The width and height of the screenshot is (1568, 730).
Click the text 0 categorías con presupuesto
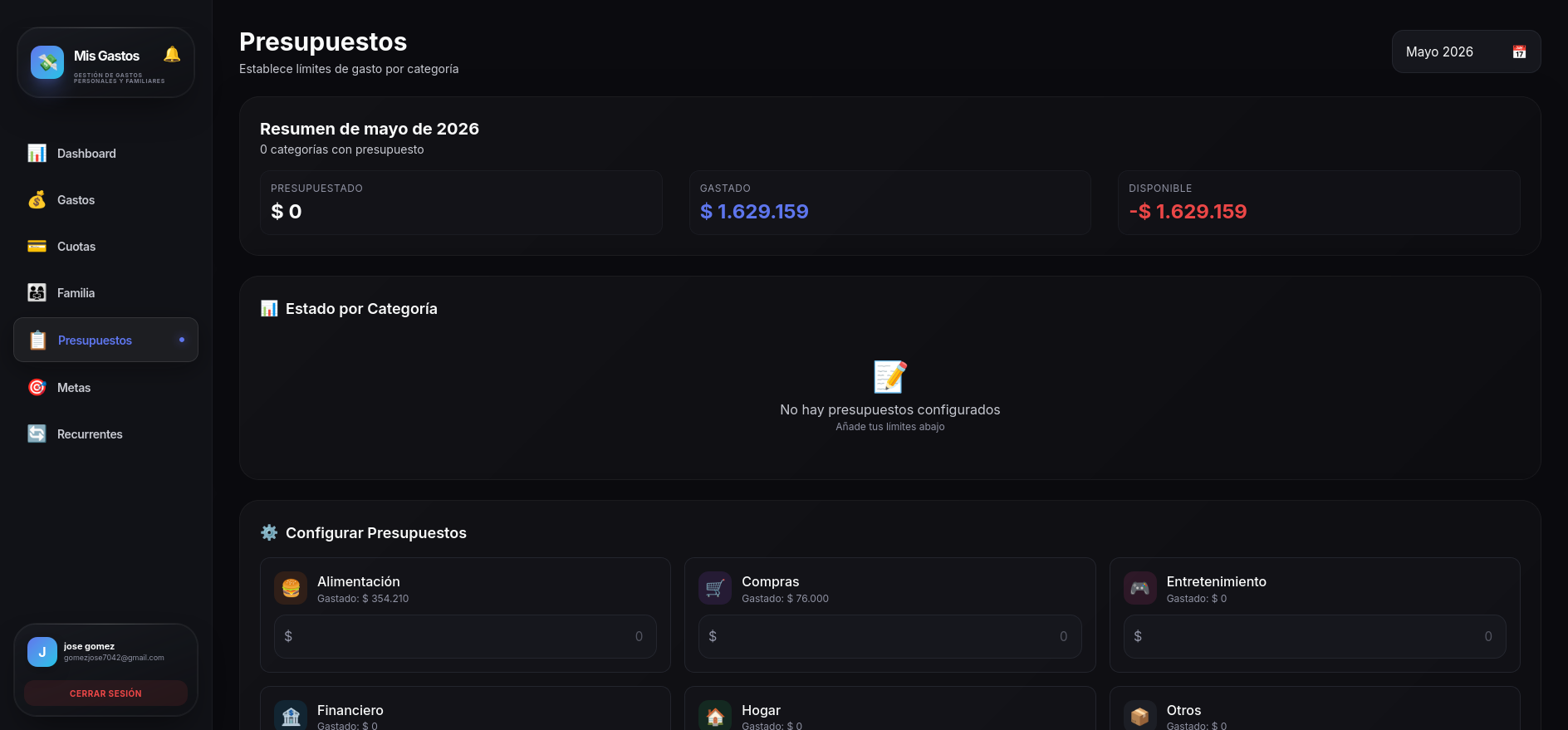point(342,149)
